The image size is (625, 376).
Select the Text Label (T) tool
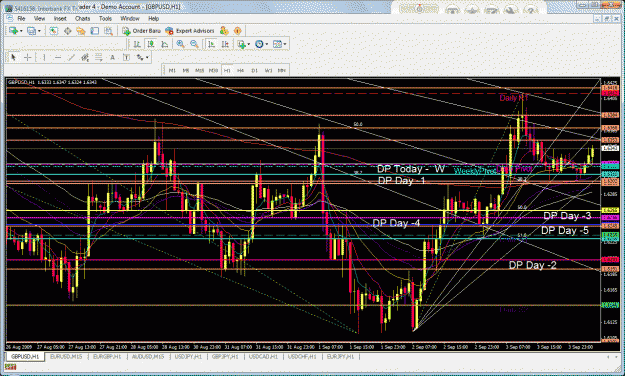click(126, 58)
